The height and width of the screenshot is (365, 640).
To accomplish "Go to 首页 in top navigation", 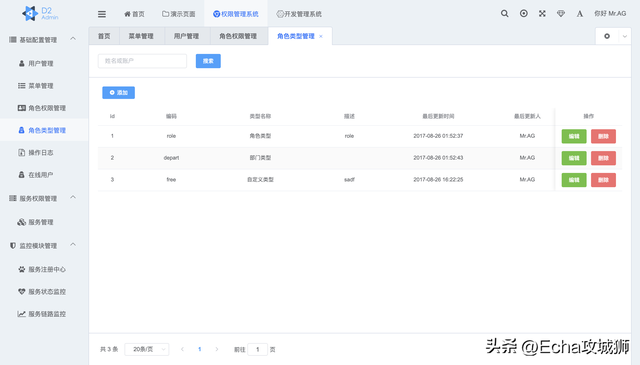I will 134,14.
